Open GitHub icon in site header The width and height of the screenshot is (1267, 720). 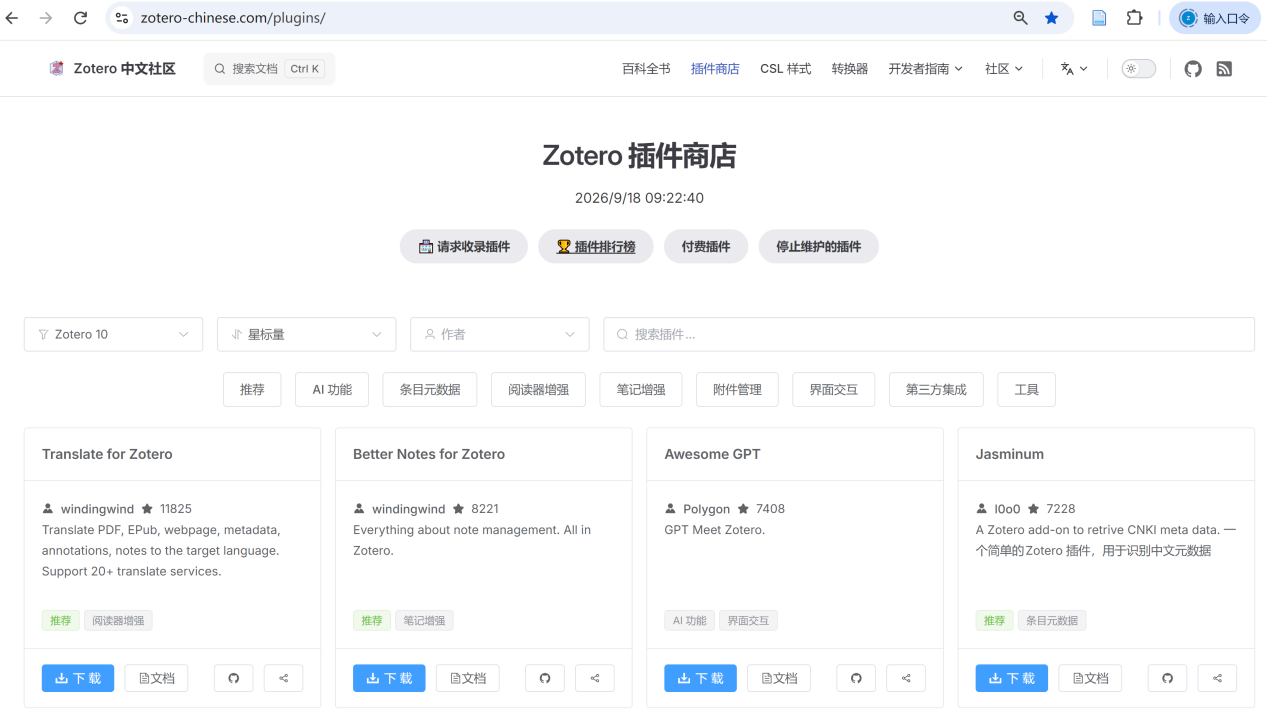coord(1192,69)
